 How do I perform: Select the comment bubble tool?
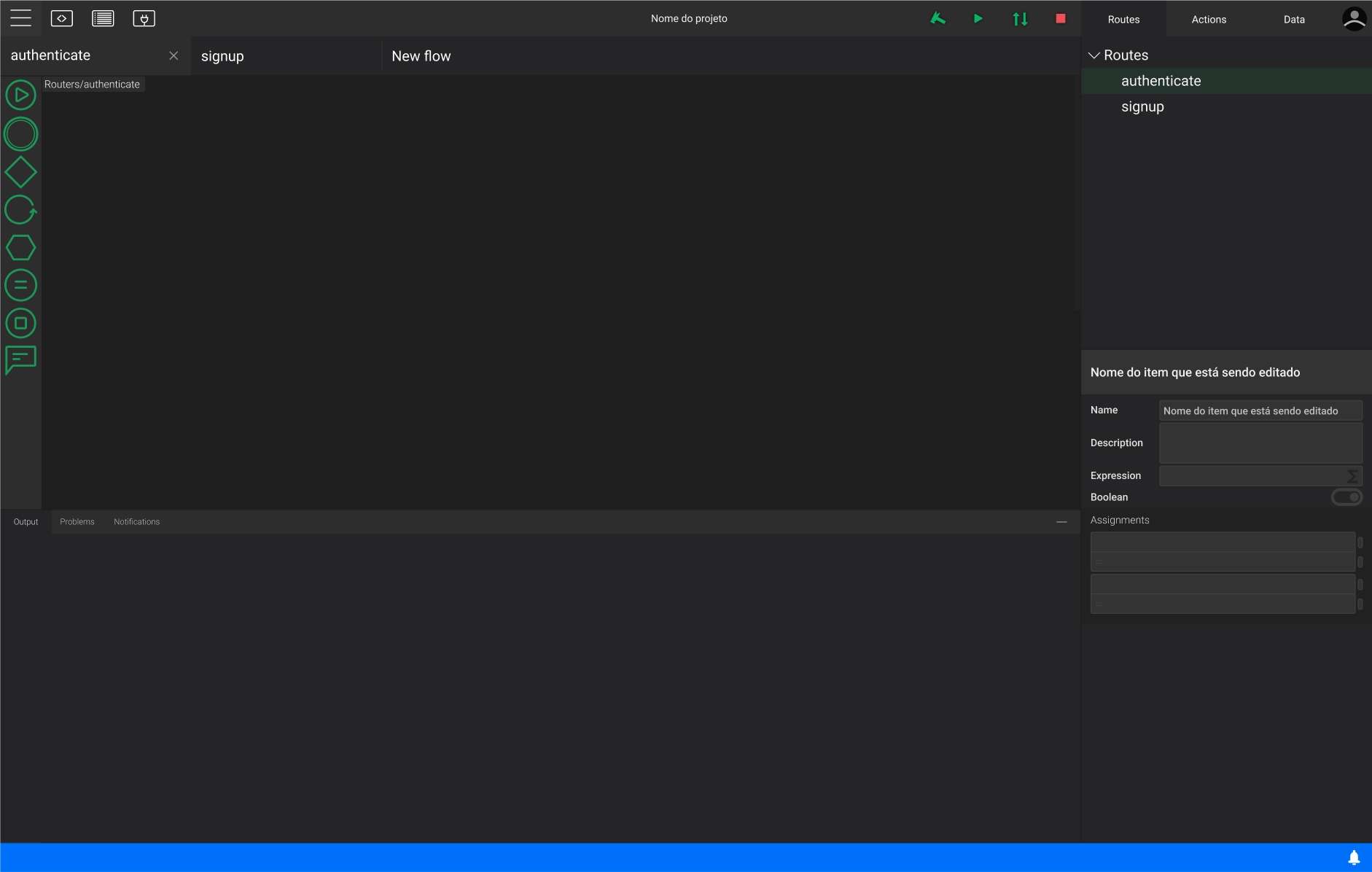(x=20, y=359)
